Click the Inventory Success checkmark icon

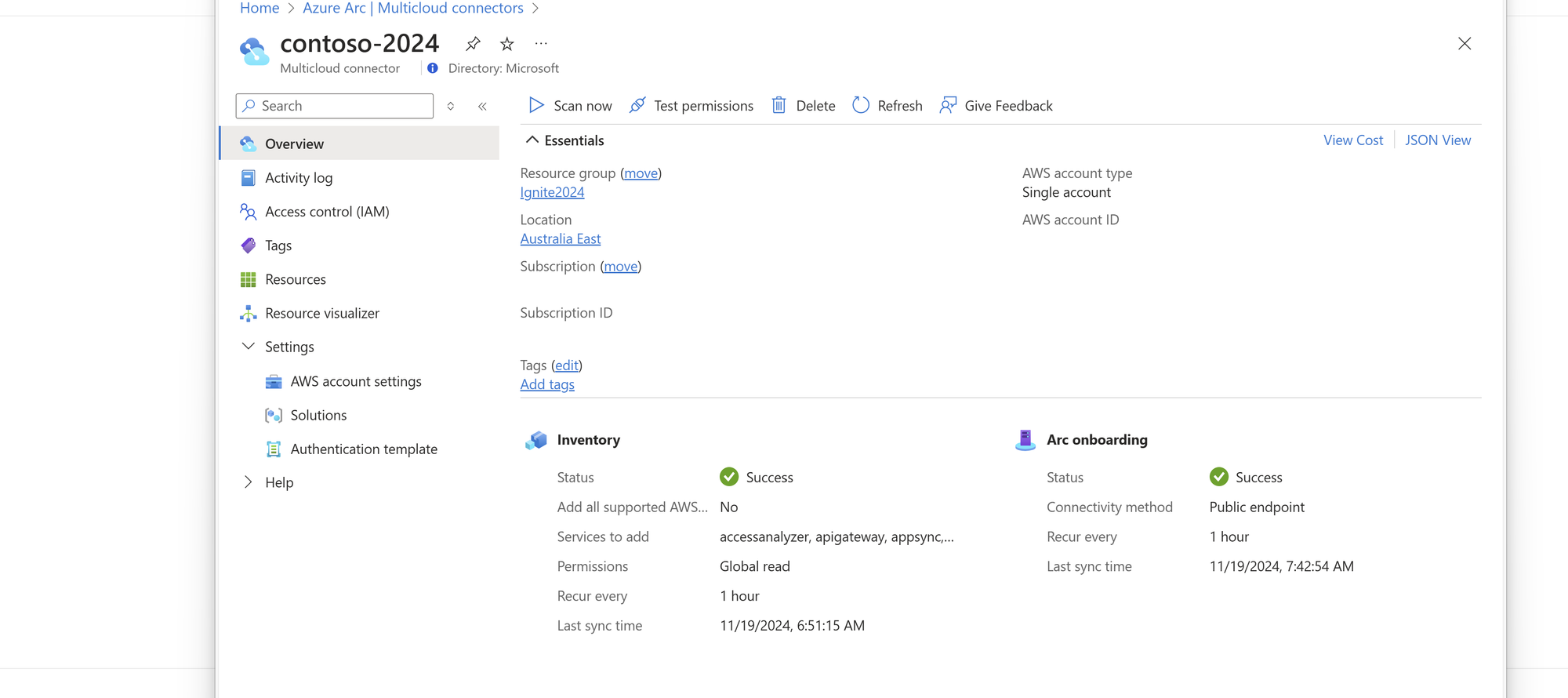(729, 477)
